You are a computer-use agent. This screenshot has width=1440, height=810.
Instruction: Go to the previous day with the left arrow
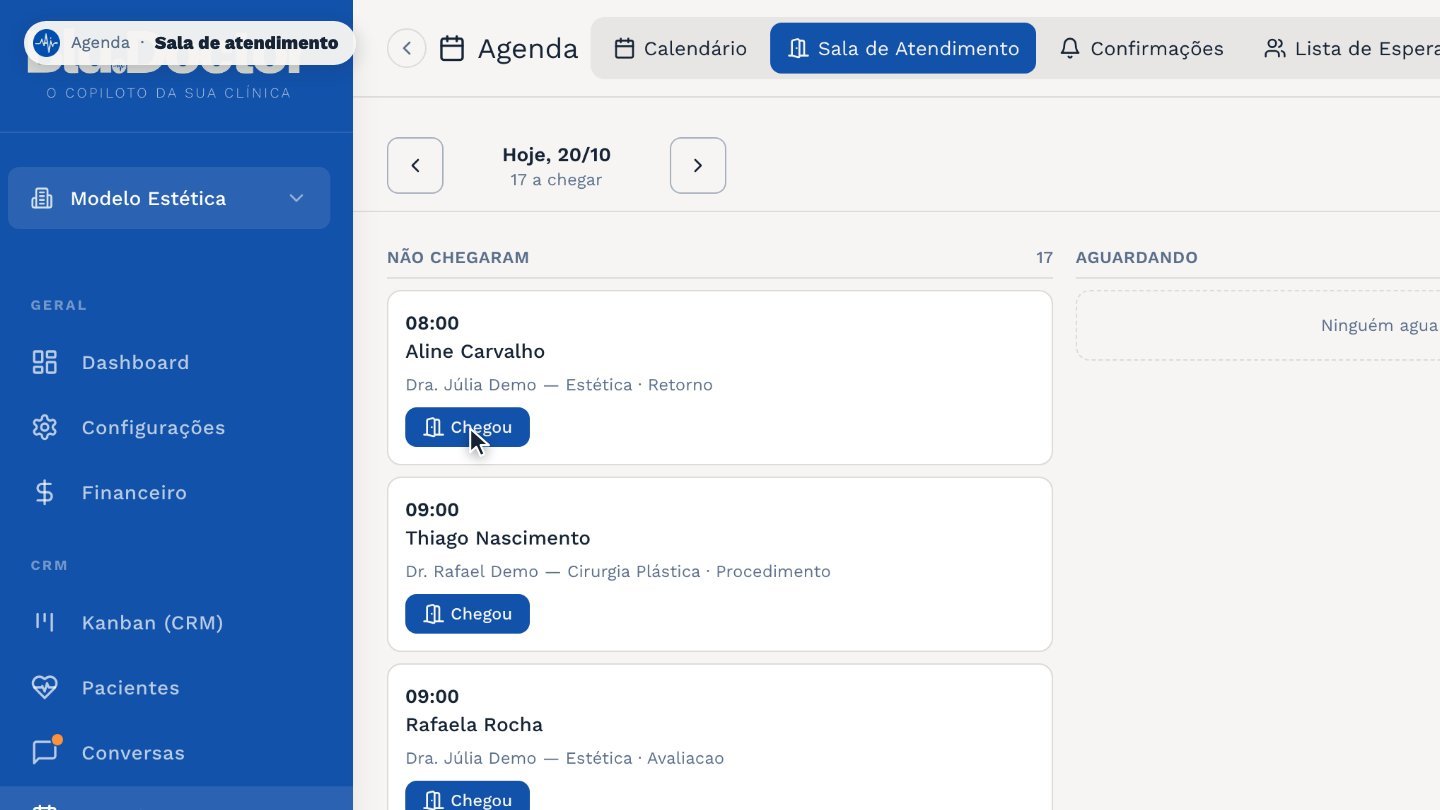point(415,165)
